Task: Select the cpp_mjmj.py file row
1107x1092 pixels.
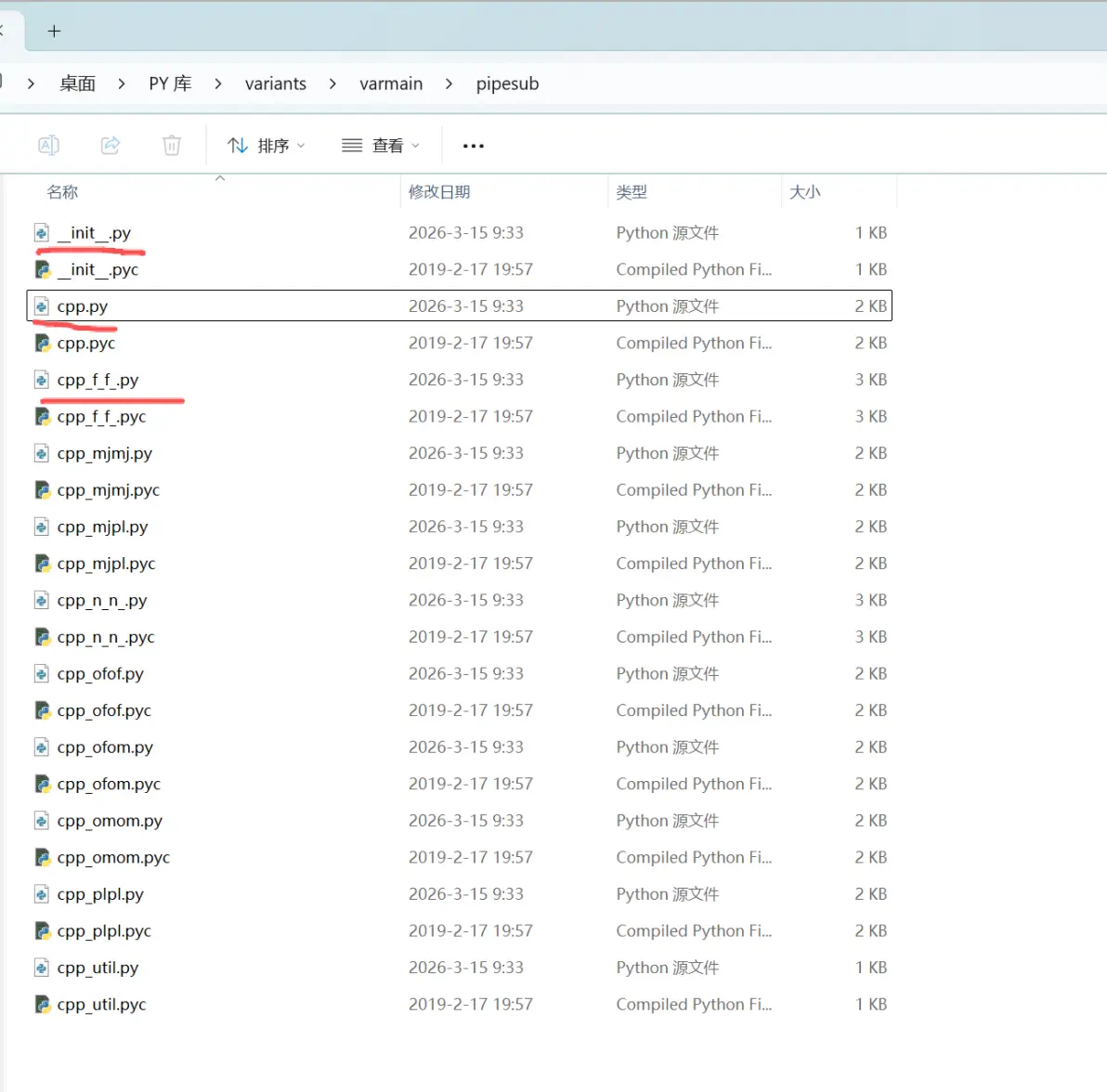Action: [x=460, y=453]
